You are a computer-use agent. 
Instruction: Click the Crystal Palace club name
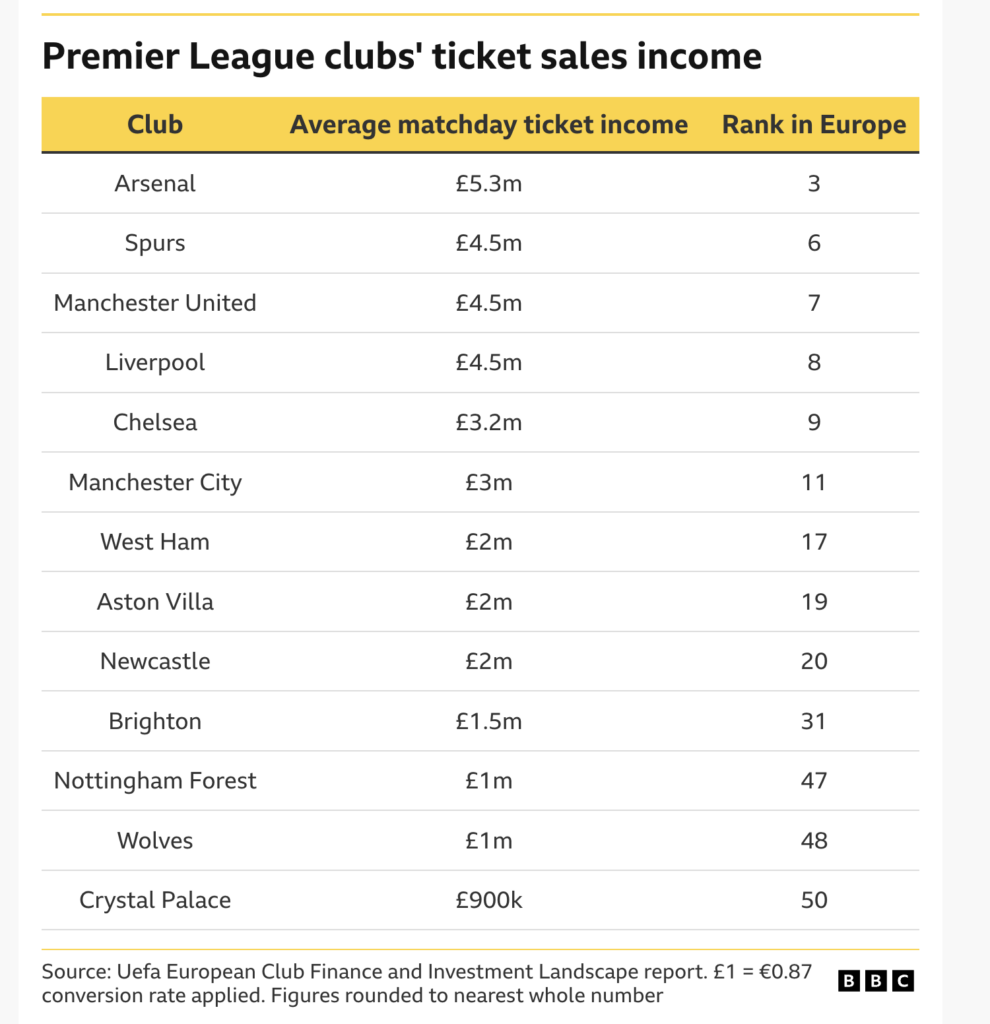coord(155,900)
